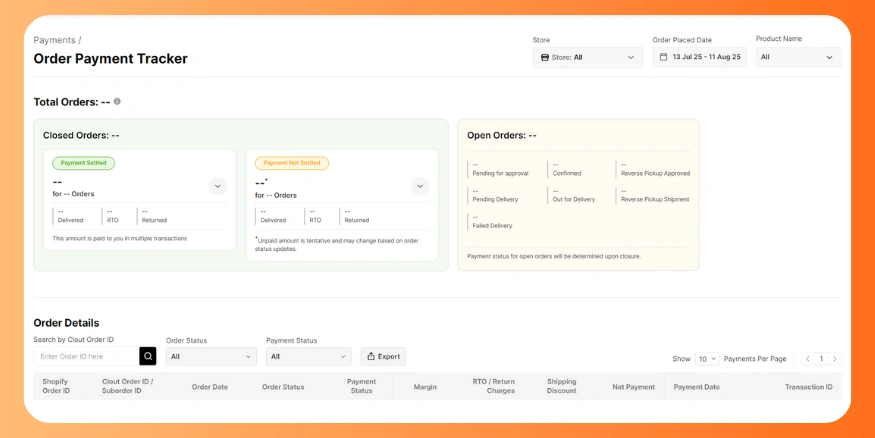This screenshot has width=875, height=438.
Task: Click Failed Delivery in Open Orders
Action: pos(492,225)
